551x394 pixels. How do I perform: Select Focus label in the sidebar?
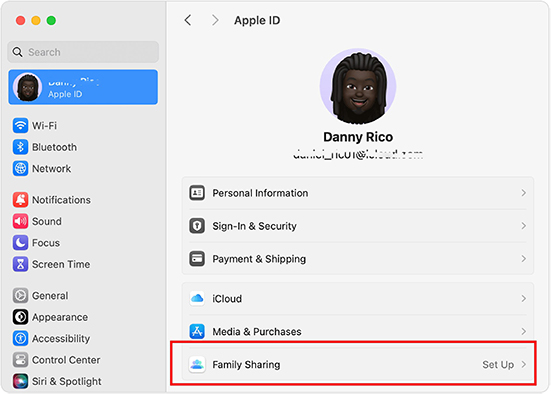coord(46,243)
